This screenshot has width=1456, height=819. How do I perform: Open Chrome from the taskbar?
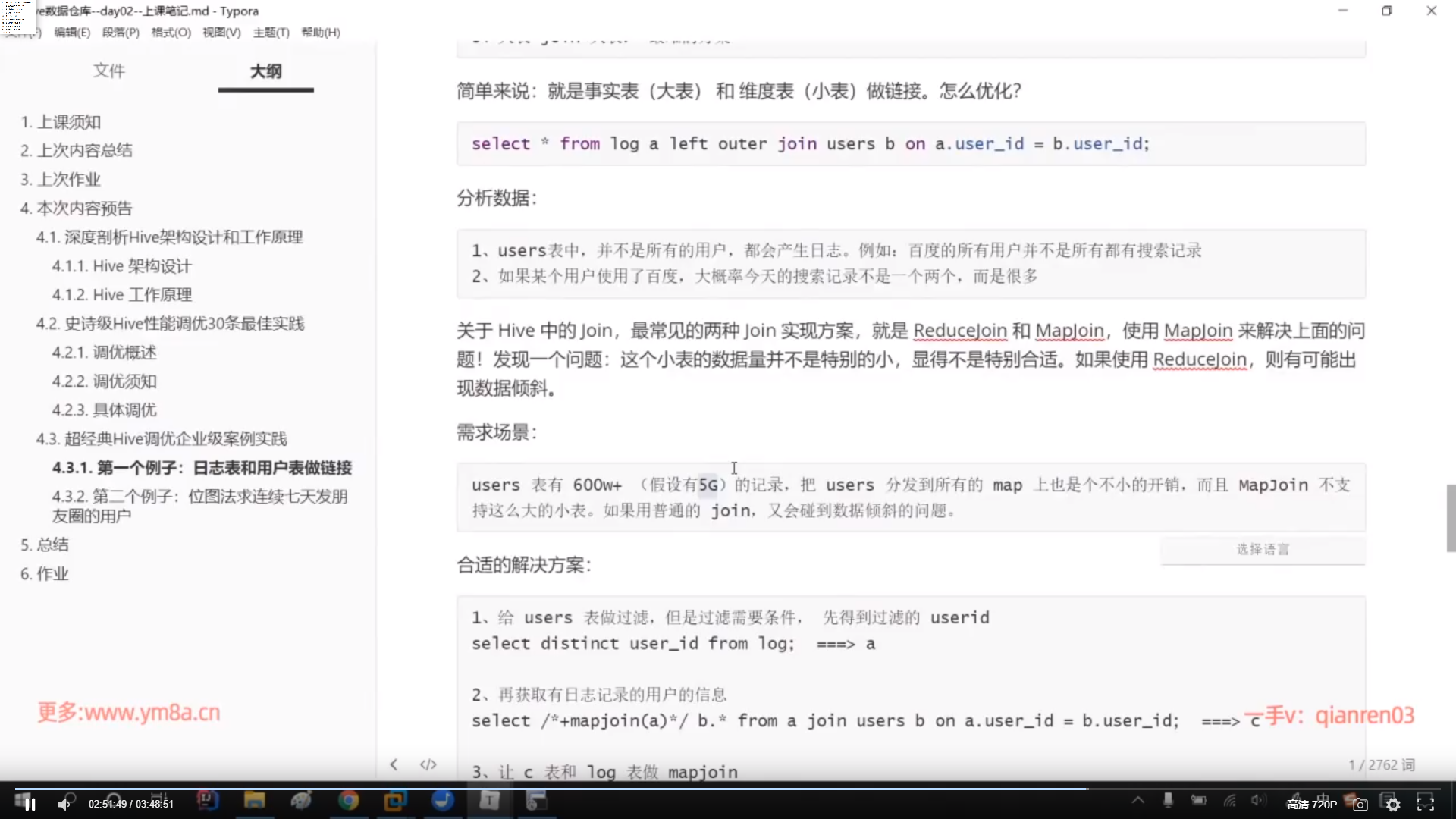[348, 800]
